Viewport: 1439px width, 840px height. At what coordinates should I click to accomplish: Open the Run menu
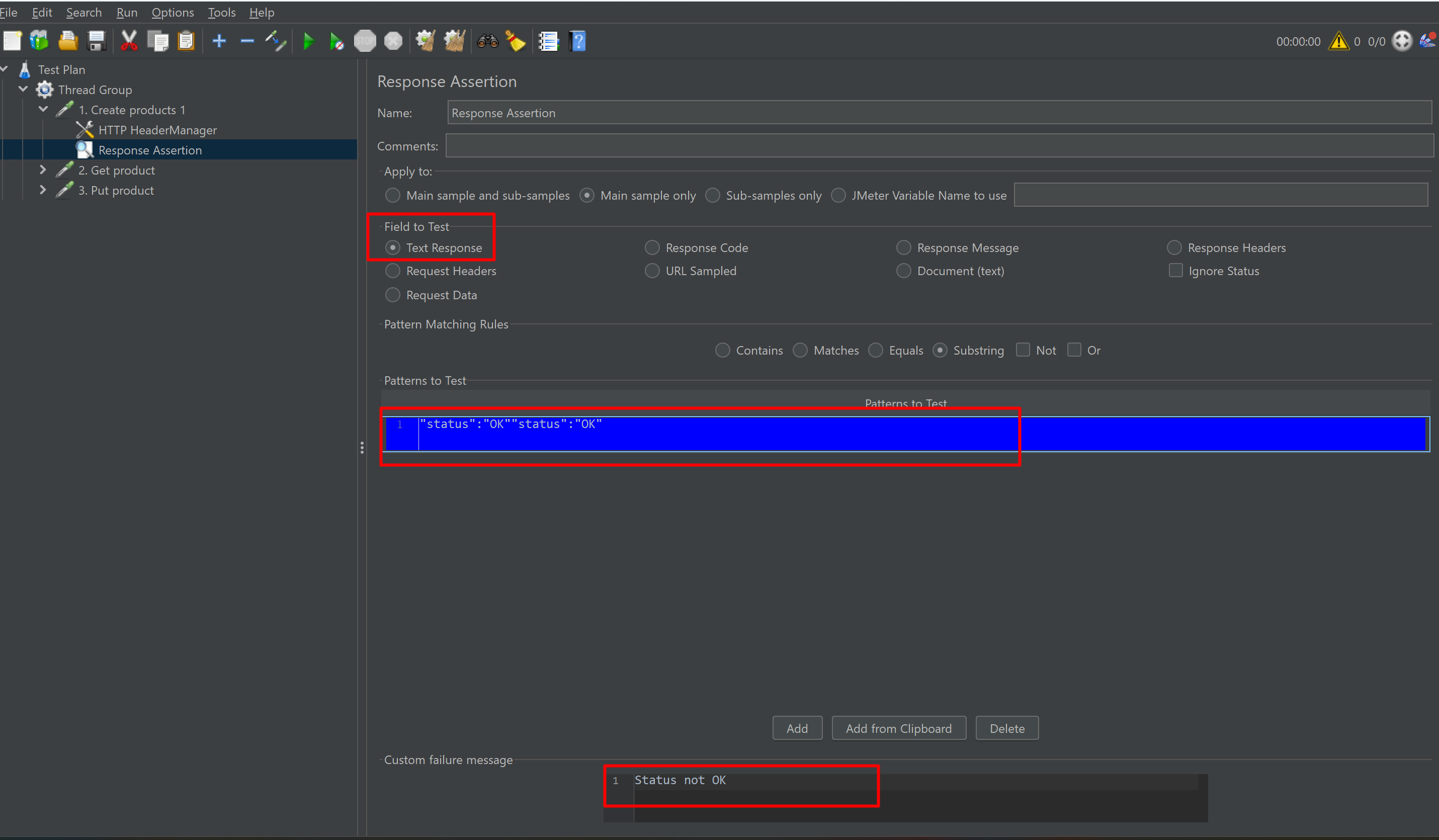pyautogui.click(x=127, y=13)
